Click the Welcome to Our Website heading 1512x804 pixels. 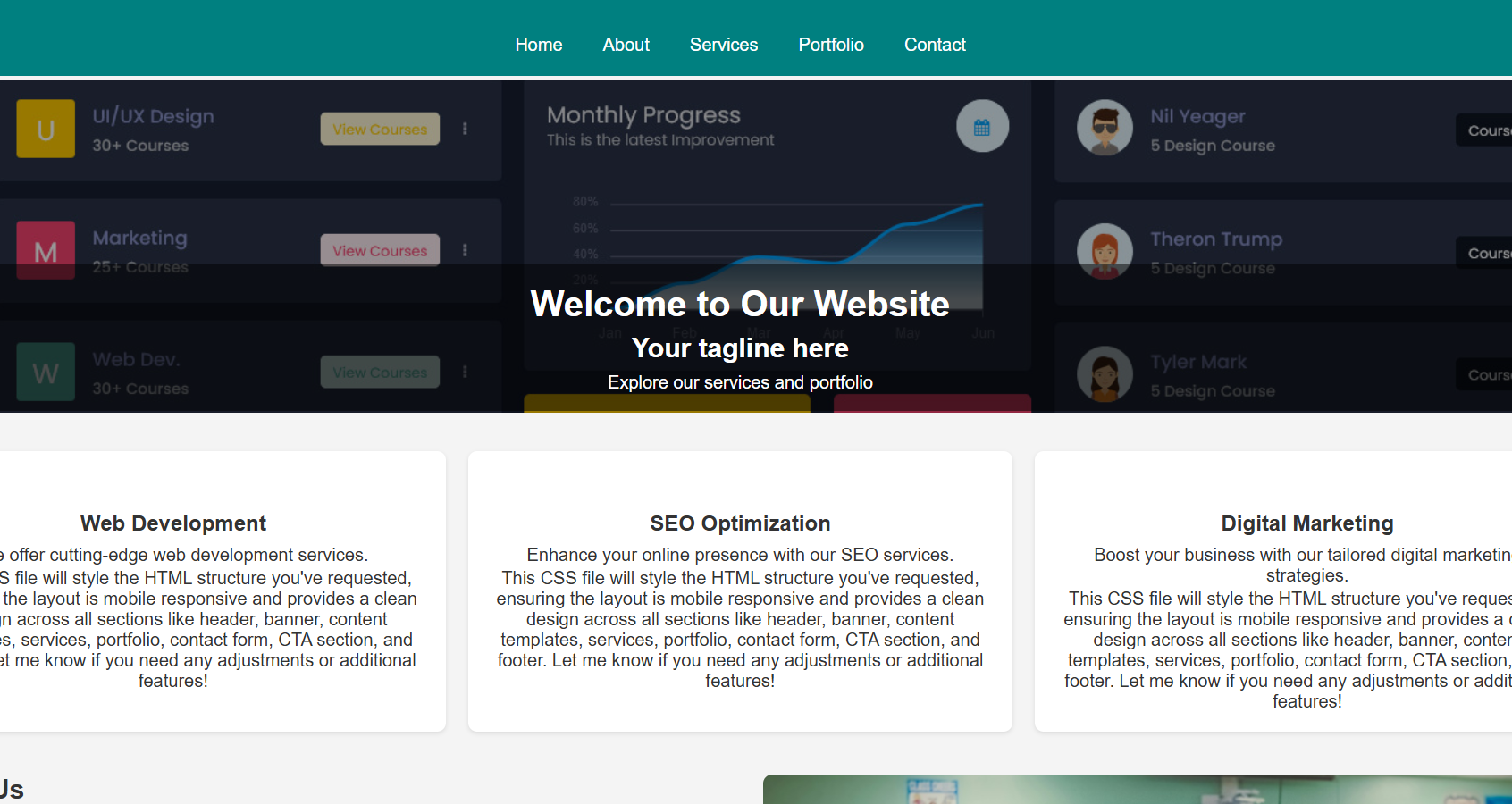[x=740, y=304]
